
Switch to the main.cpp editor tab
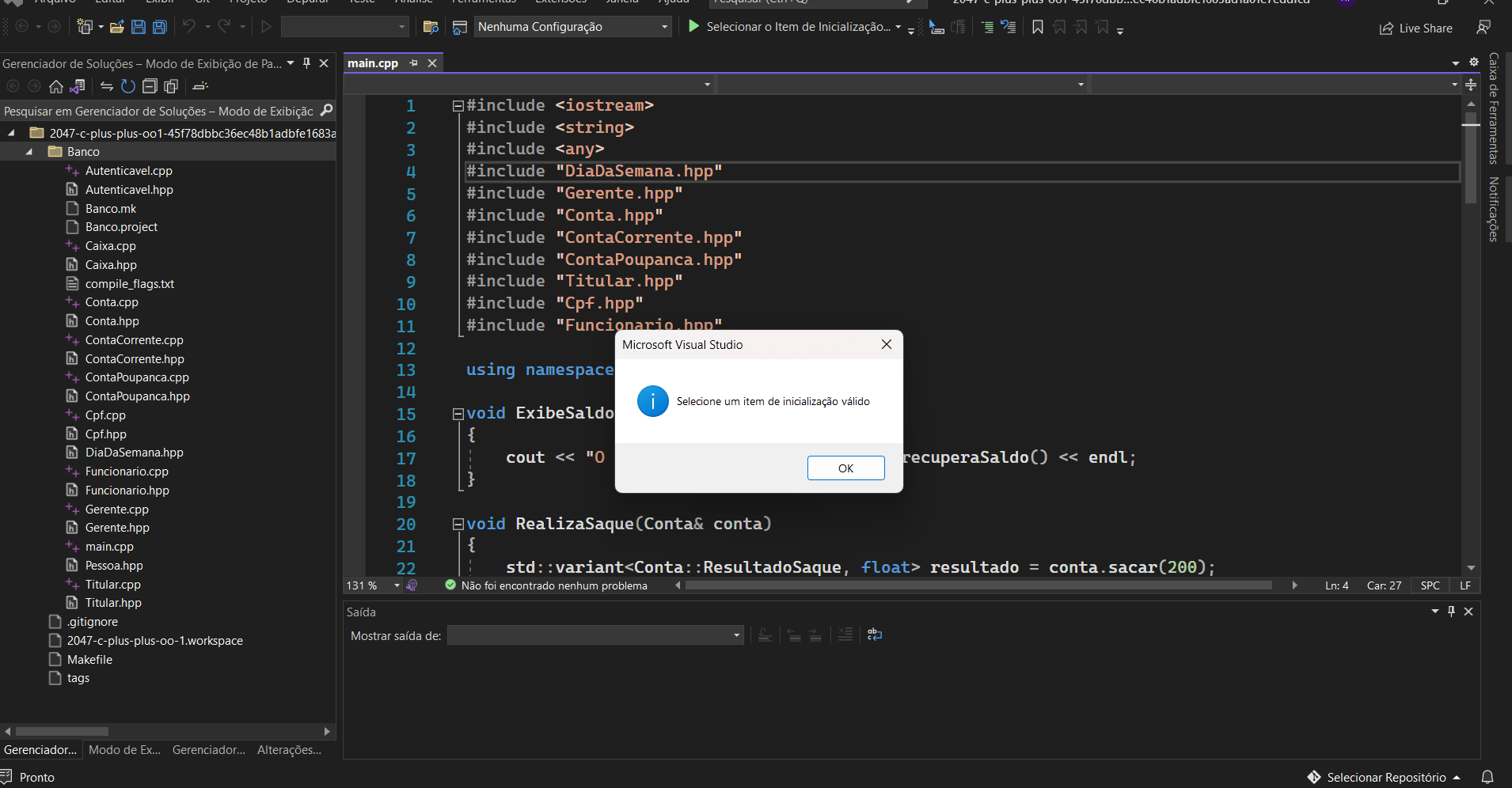coord(373,63)
